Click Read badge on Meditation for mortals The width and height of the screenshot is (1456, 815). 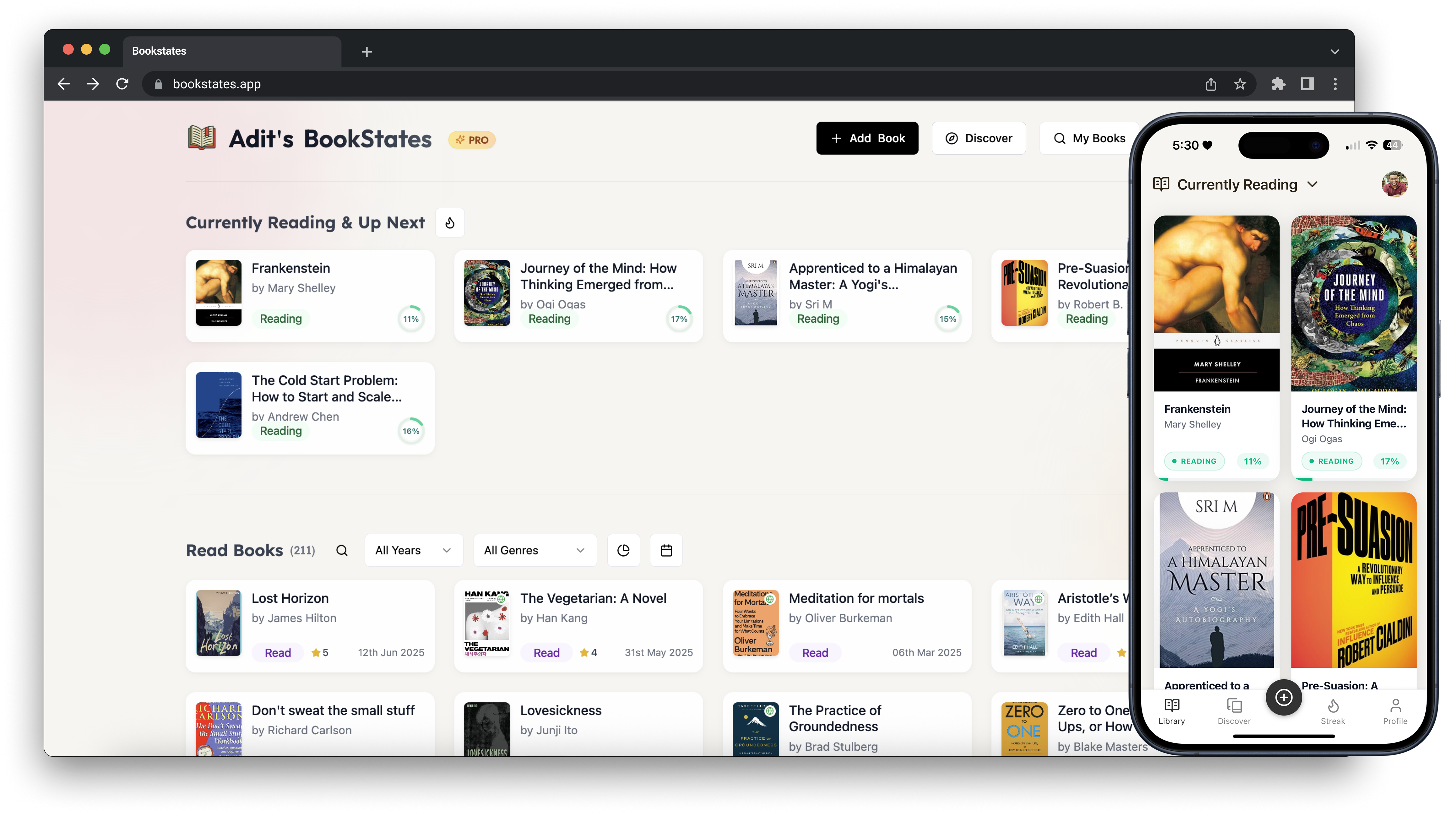point(815,653)
